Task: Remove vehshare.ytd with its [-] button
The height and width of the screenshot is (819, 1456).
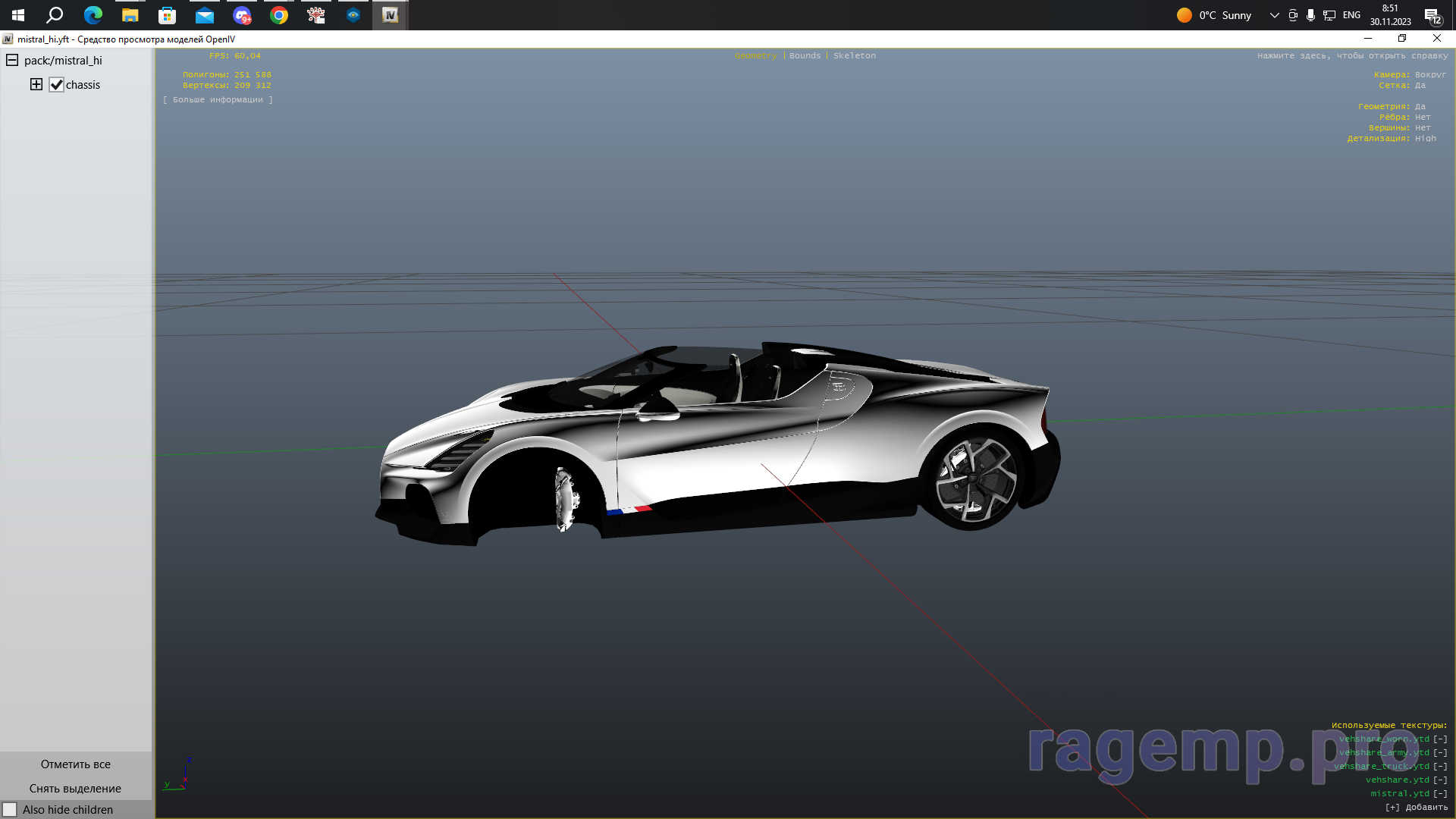Action: [x=1440, y=780]
